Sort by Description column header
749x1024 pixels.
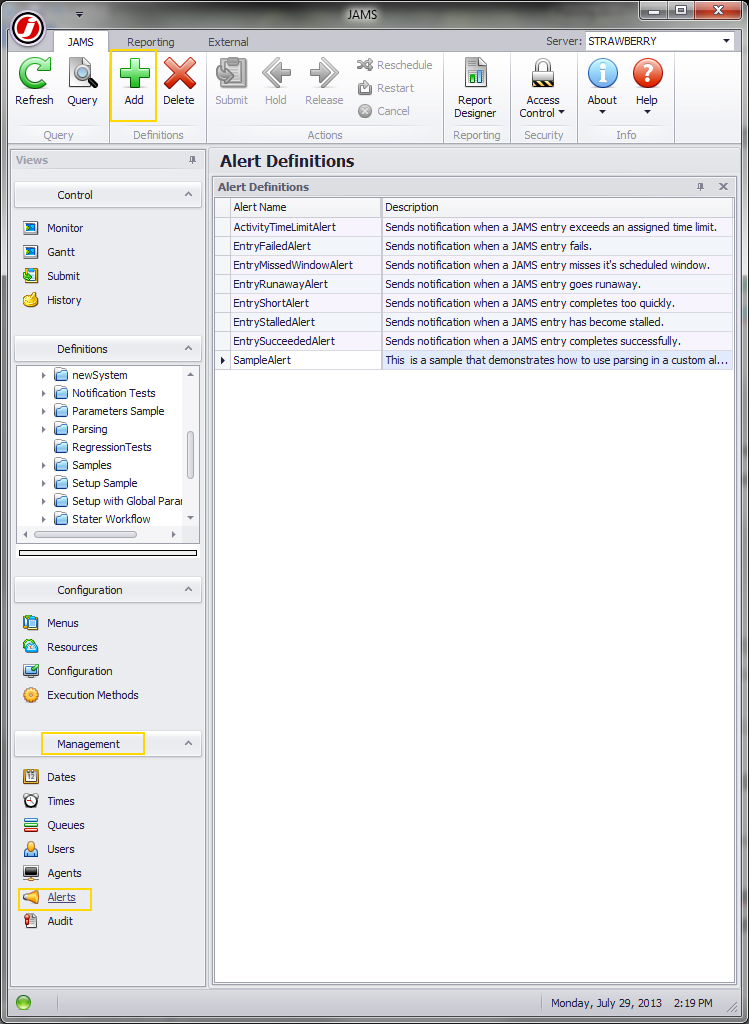tap(557, 207)
